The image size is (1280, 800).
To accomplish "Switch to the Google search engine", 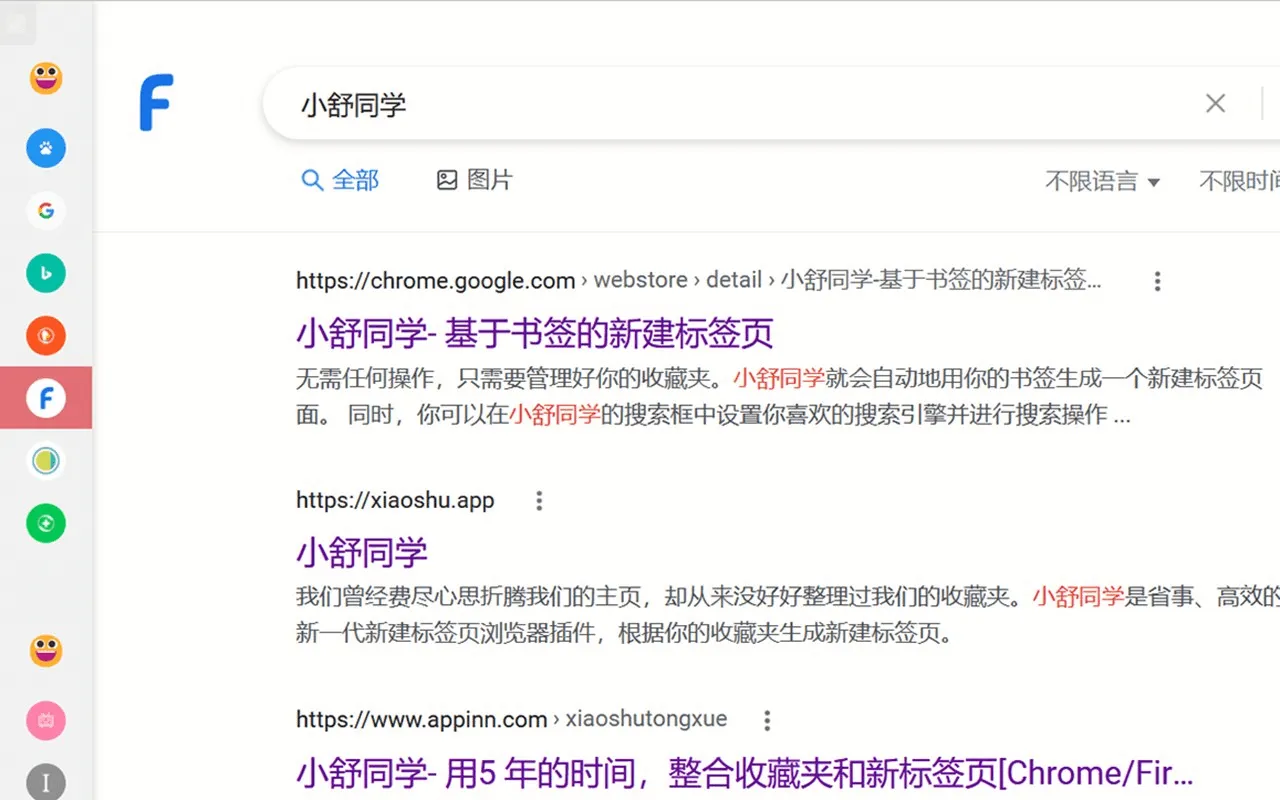I will coord(45,210).
